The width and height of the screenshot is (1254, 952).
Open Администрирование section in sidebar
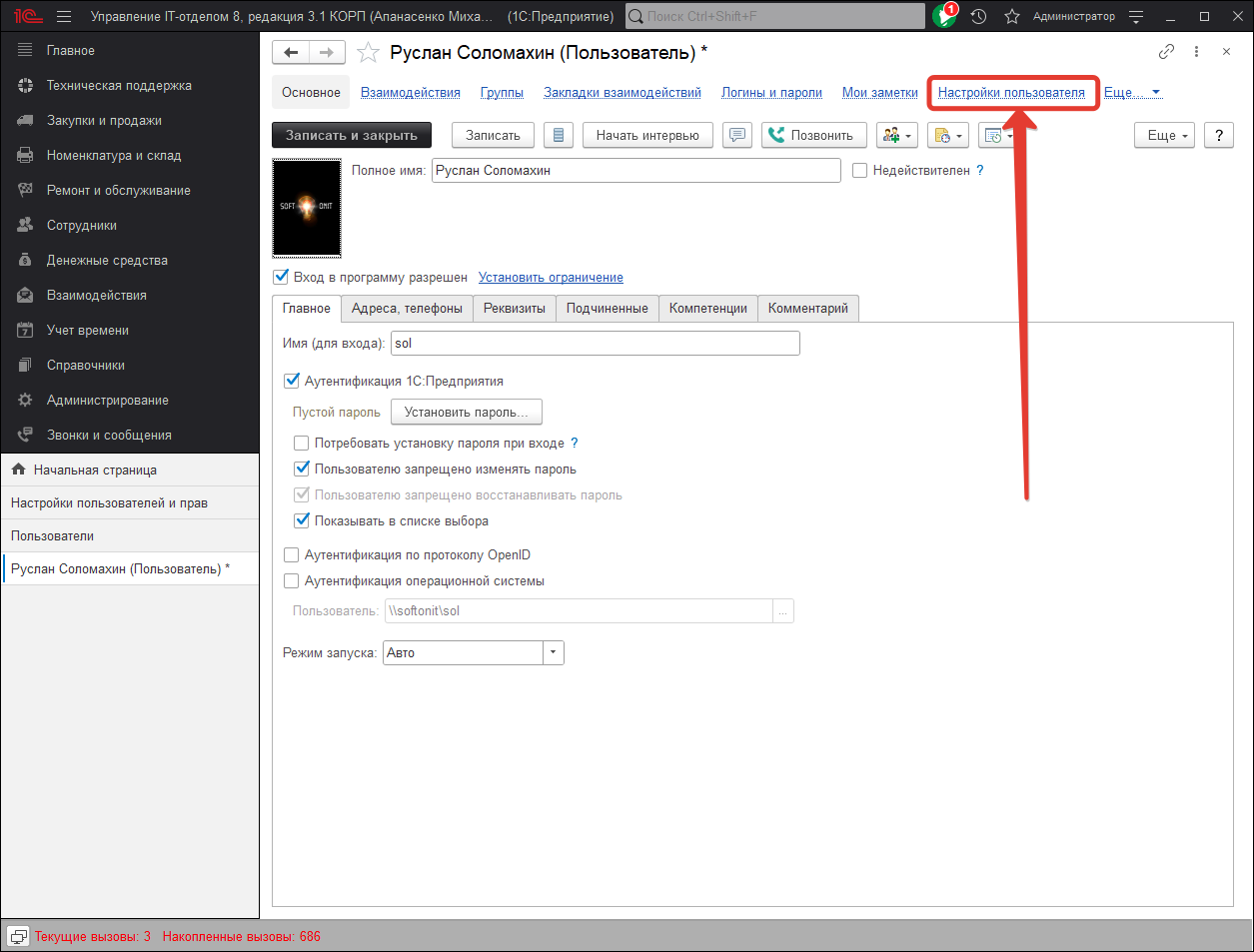coord(107,400)
